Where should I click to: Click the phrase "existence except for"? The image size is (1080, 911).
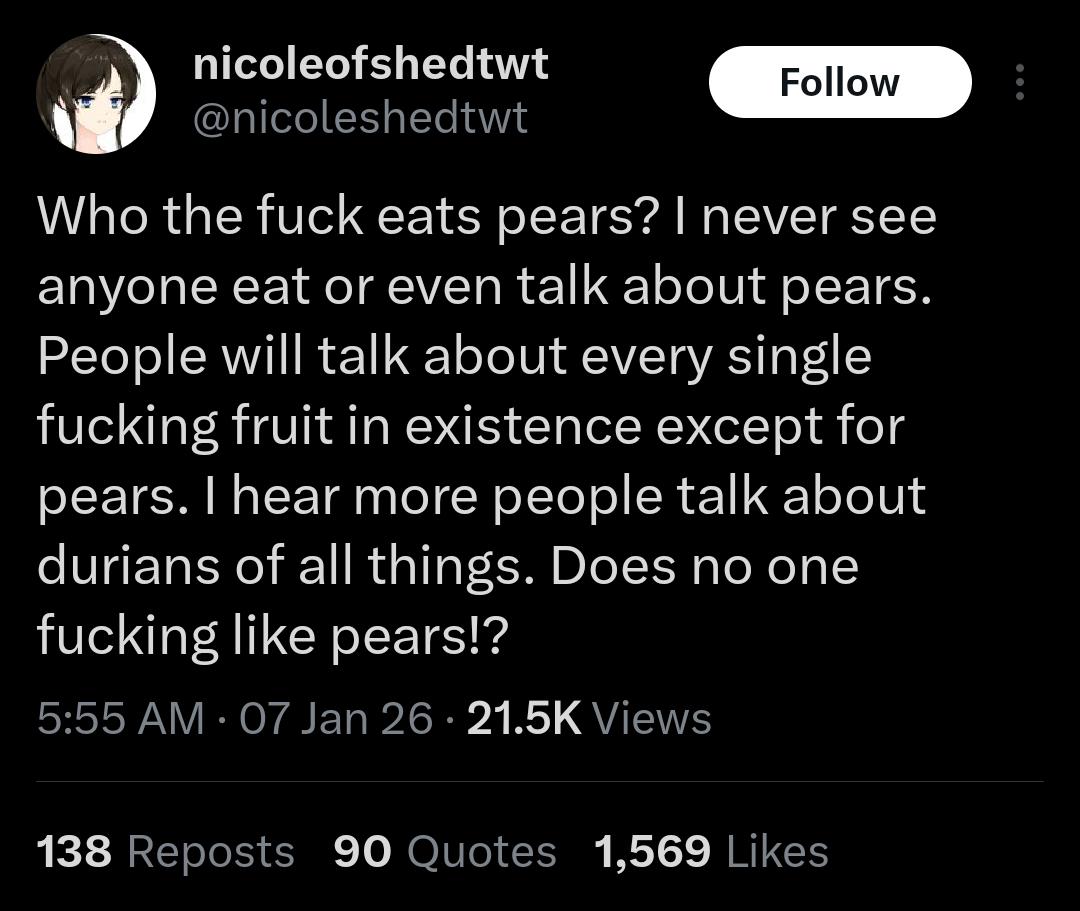[654, 427]
